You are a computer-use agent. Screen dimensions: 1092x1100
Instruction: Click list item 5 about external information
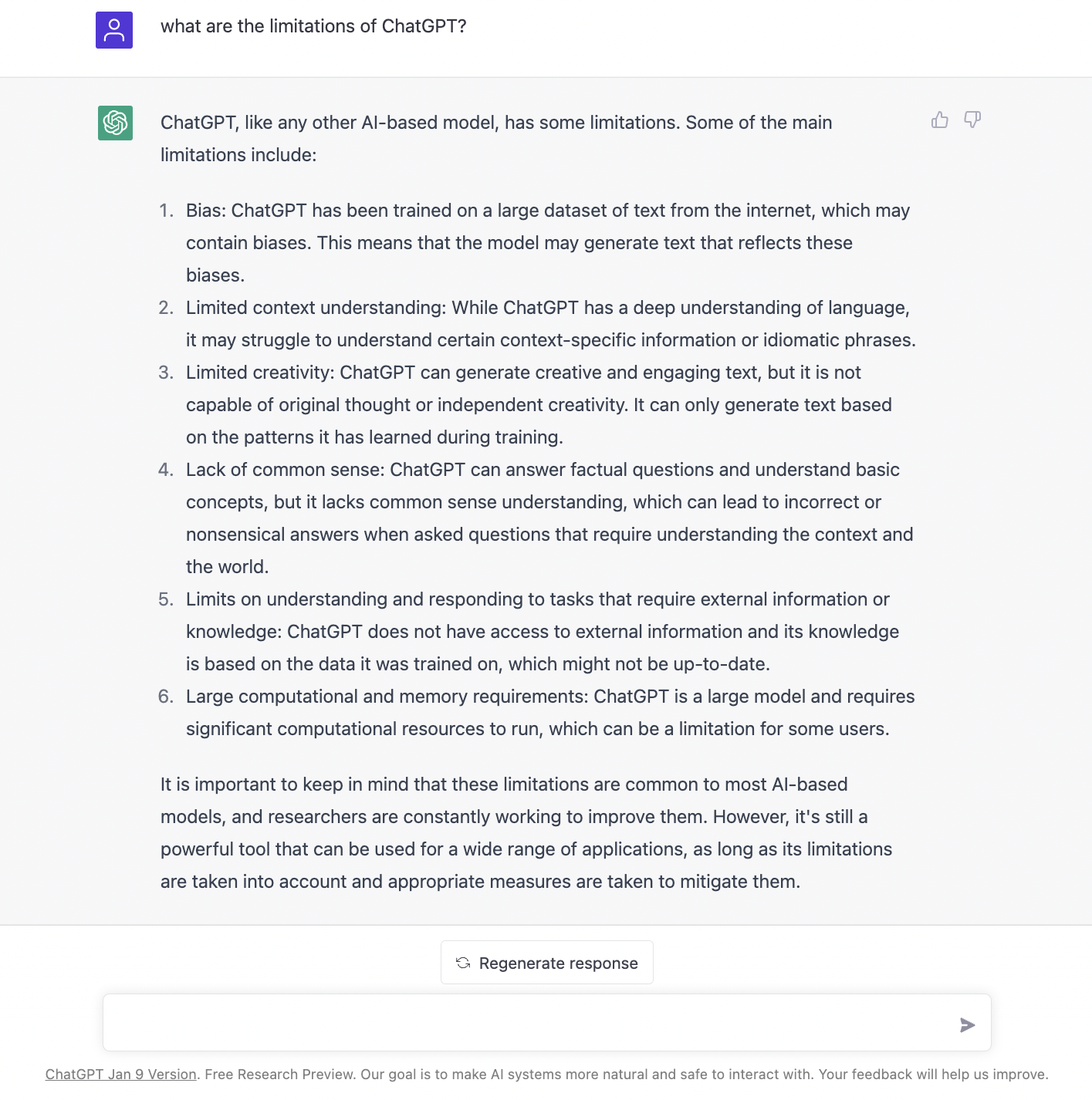coord(542,632)
